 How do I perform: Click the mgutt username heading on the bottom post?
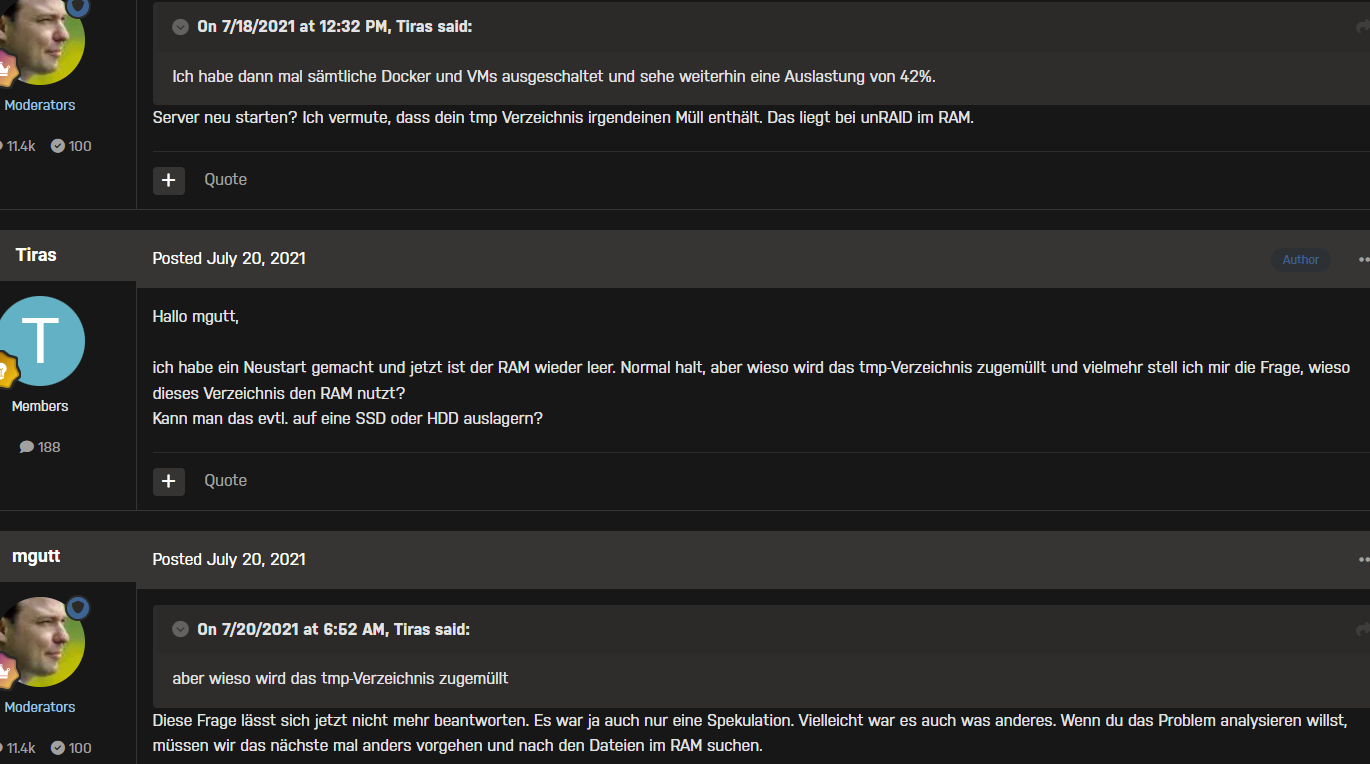(36, 556)
